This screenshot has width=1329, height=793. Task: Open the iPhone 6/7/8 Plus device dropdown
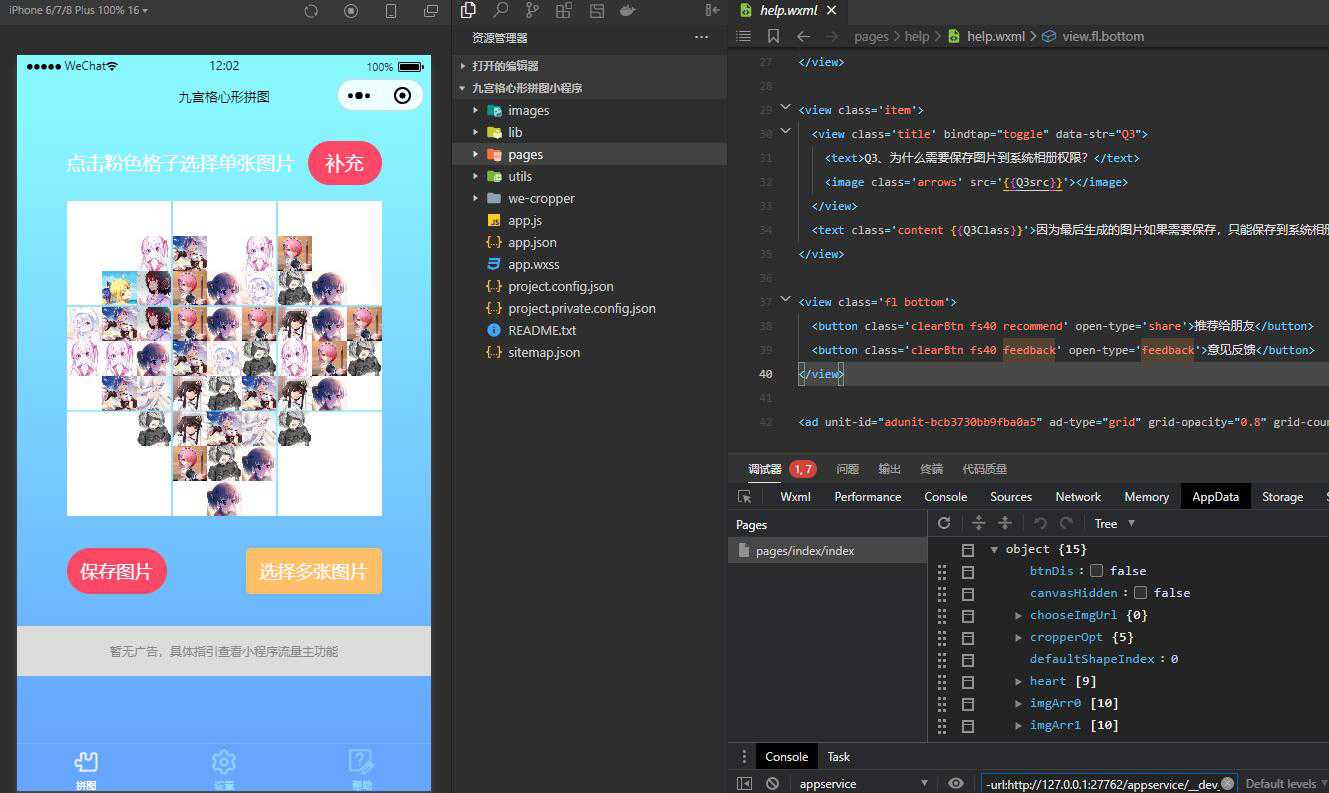click(x=78, y=10)
